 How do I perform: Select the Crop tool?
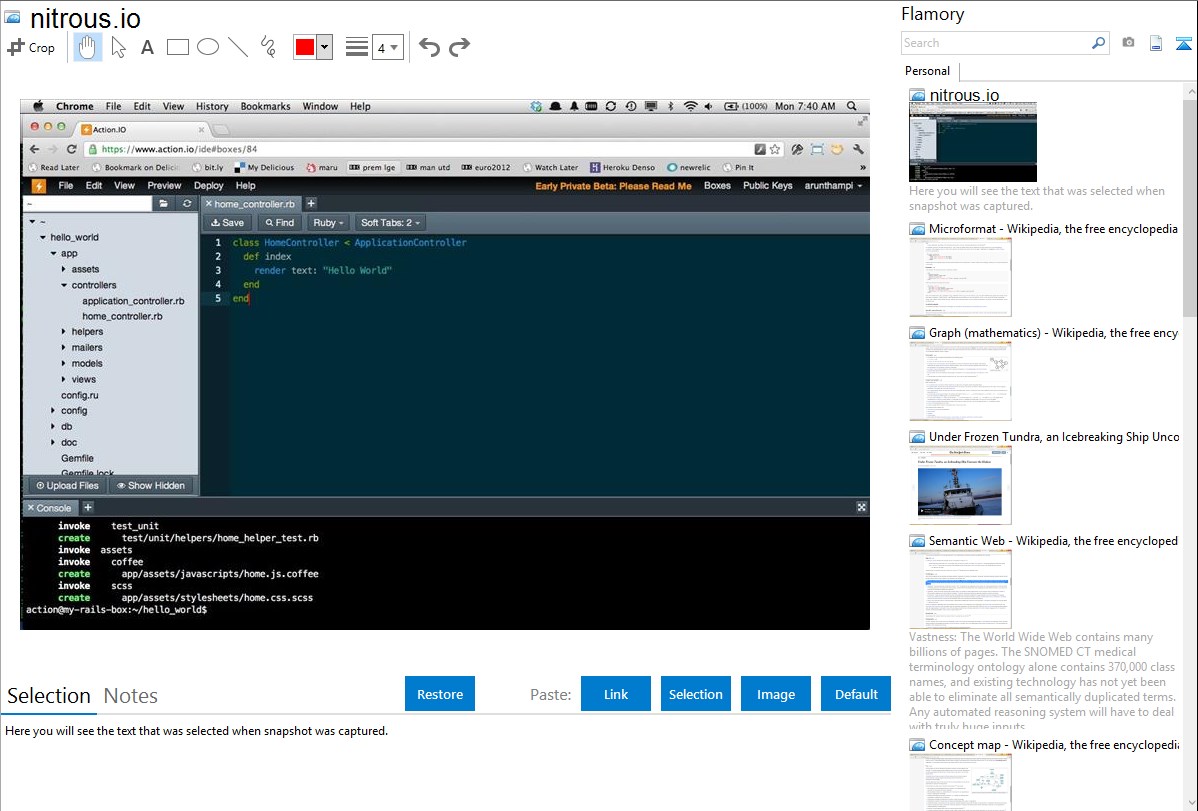tap(31, 47)
